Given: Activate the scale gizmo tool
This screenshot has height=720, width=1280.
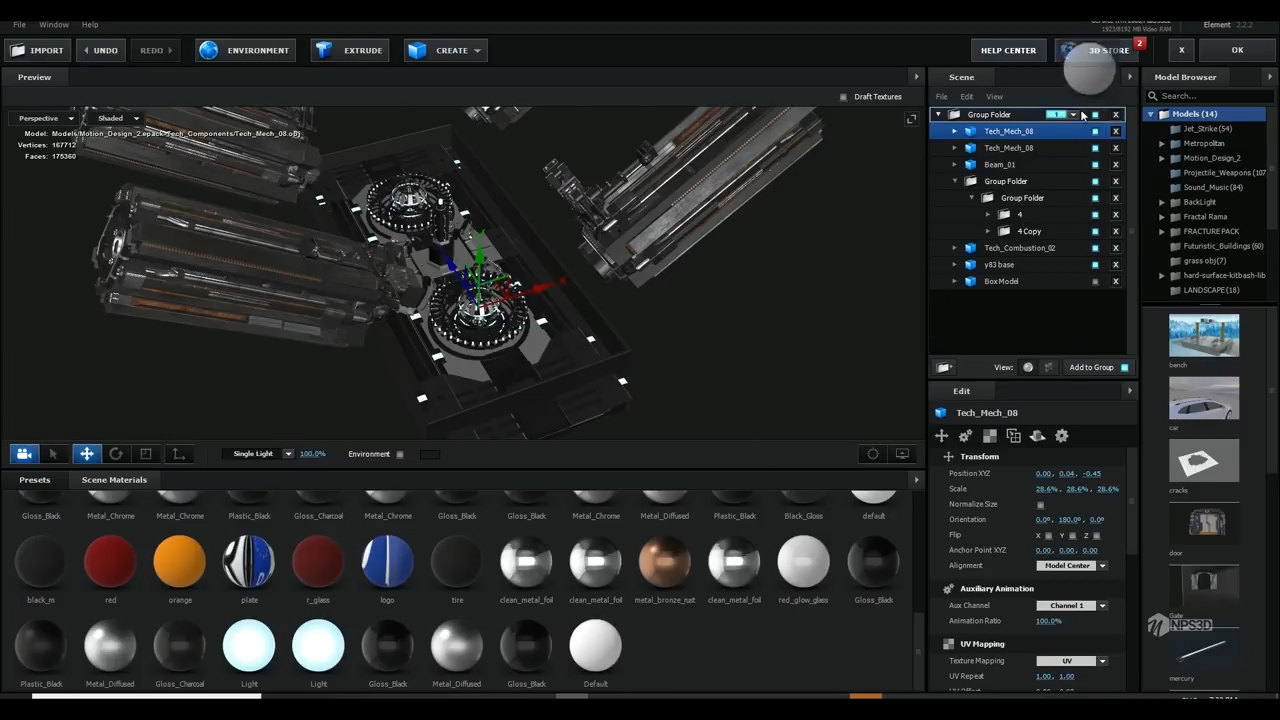Looking at the screenshot, I should point(146,454).
